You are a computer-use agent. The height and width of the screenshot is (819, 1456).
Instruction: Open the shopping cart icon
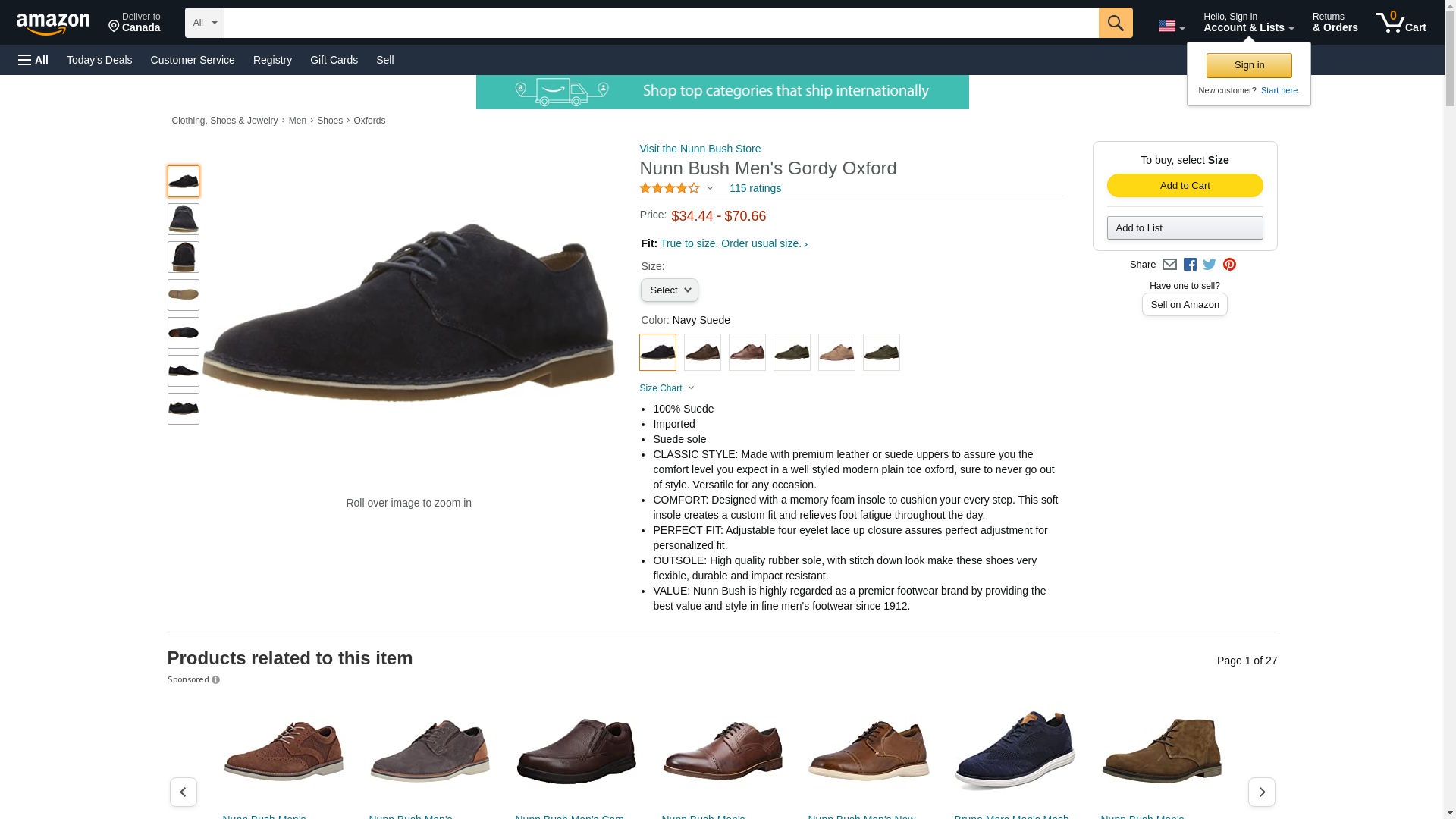(x=1401, y=23)
